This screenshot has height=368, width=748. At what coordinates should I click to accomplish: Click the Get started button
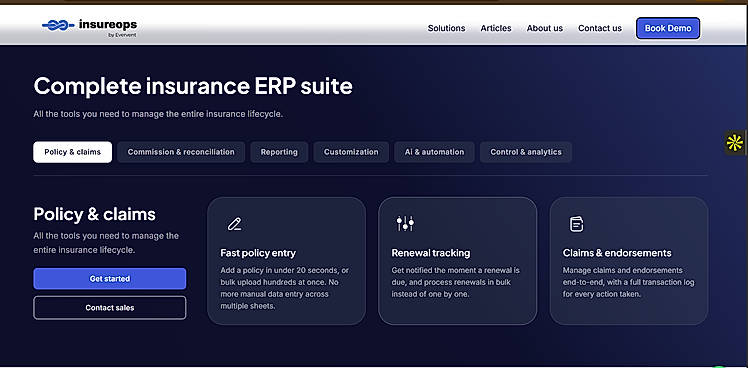110,279
